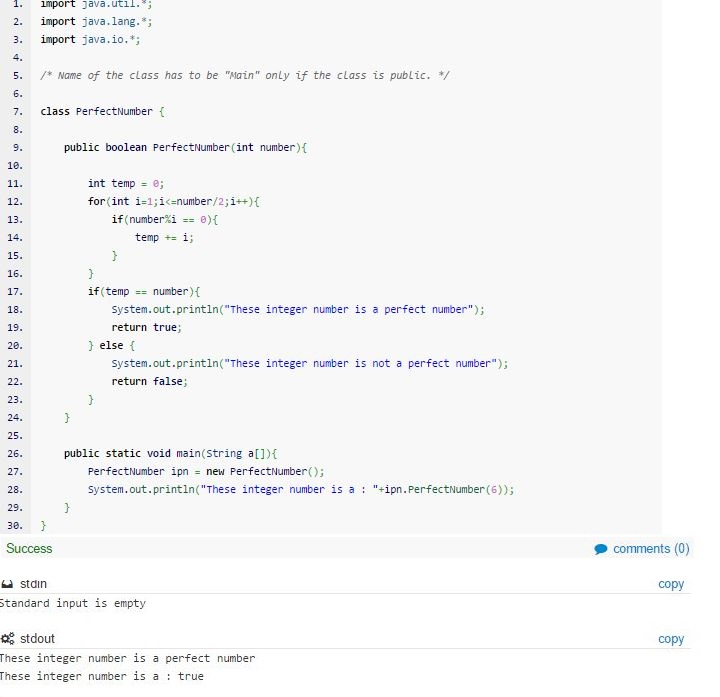Click line number 7 in the gutter

pos(17,112)
